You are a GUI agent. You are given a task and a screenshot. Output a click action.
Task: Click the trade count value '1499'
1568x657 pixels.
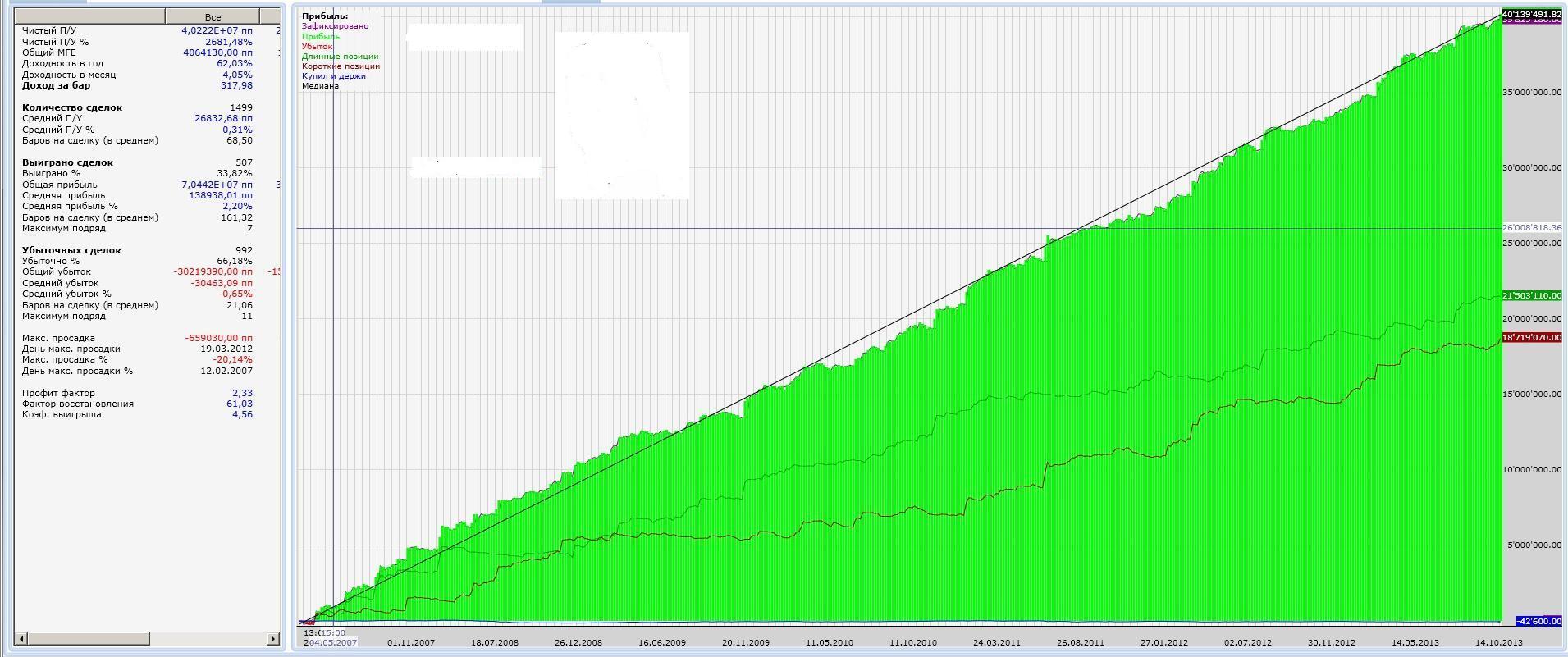pyautogui.click(x=241, y=107)
